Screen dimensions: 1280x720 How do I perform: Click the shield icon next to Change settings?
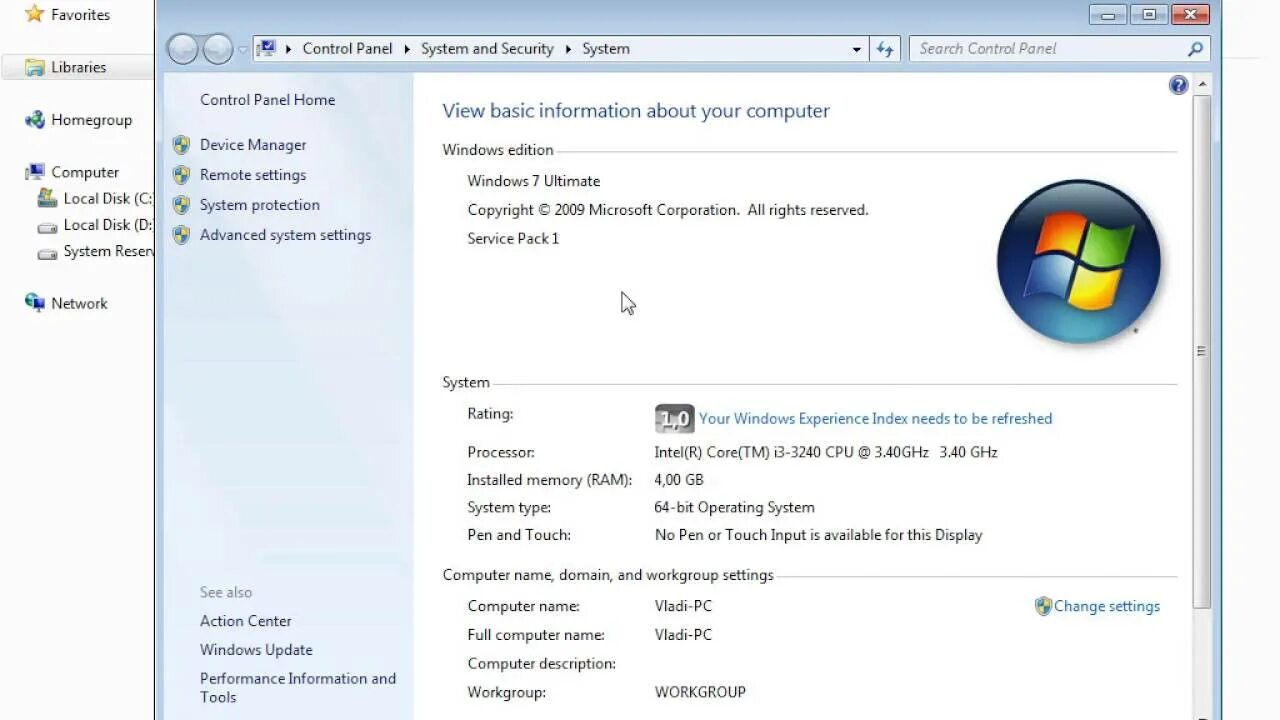pos(1043,606)
